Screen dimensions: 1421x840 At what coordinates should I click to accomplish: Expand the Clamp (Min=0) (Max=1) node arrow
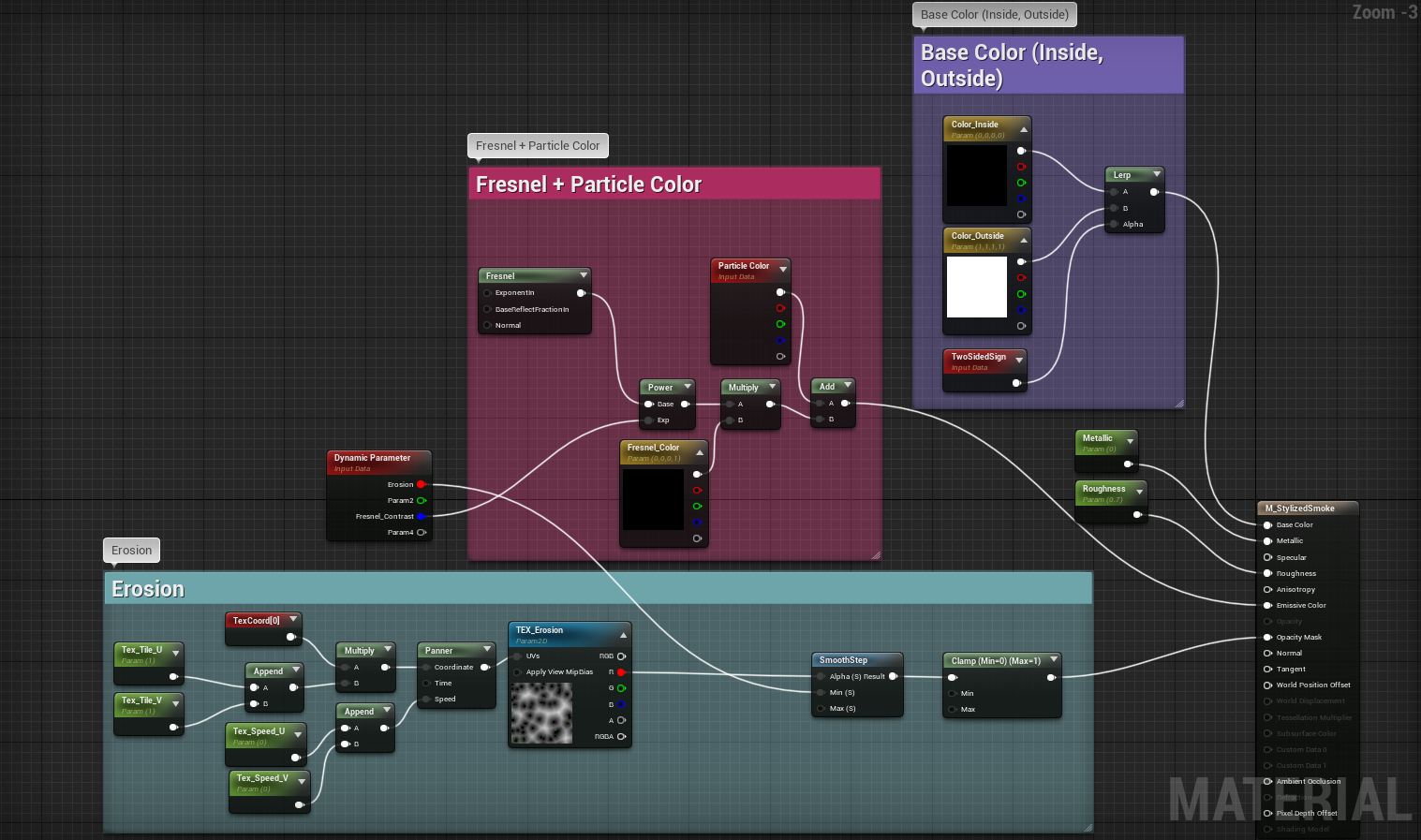pyautogui.click(x=1054, y=659)
